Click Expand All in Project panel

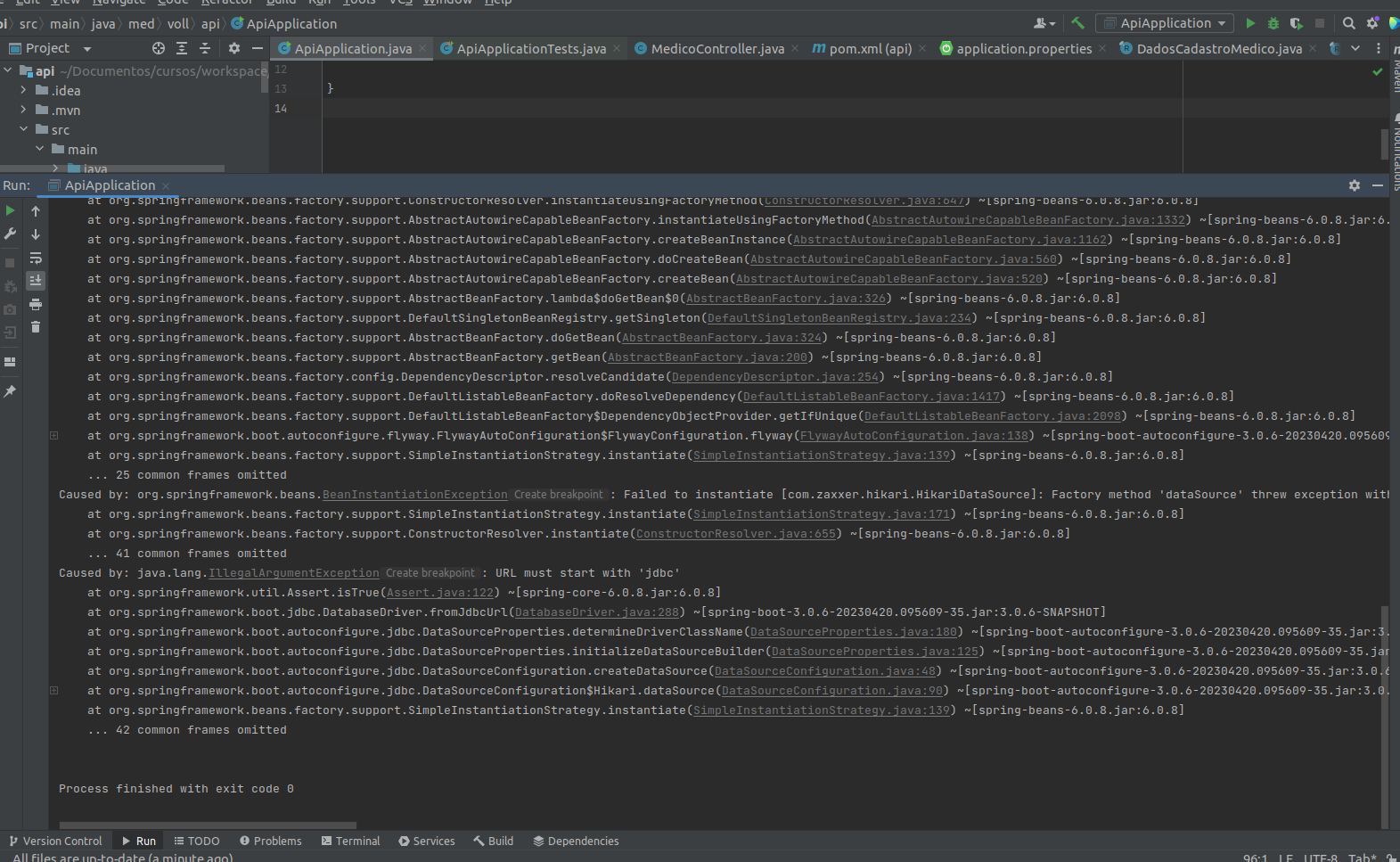click(182, 48)
